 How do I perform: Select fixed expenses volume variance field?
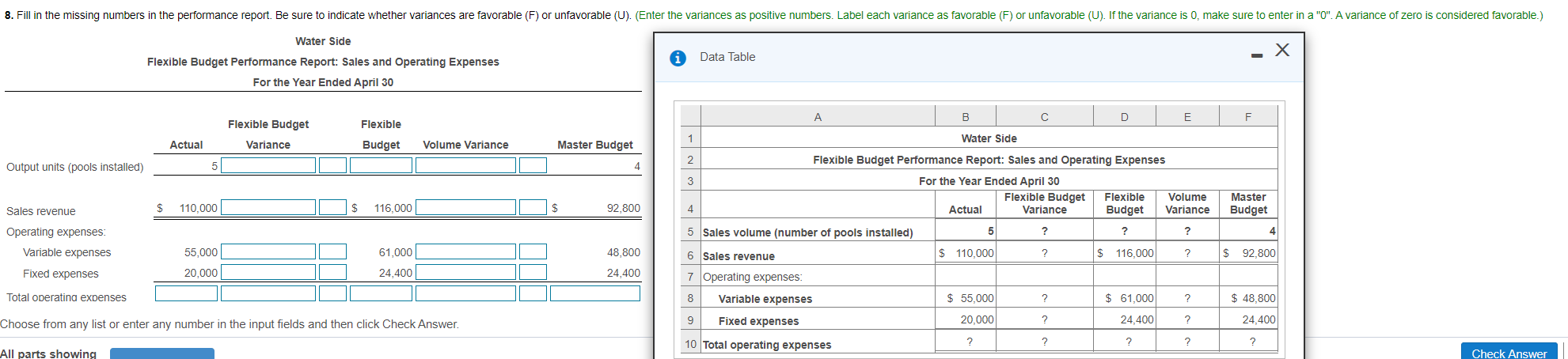(465, 272)
